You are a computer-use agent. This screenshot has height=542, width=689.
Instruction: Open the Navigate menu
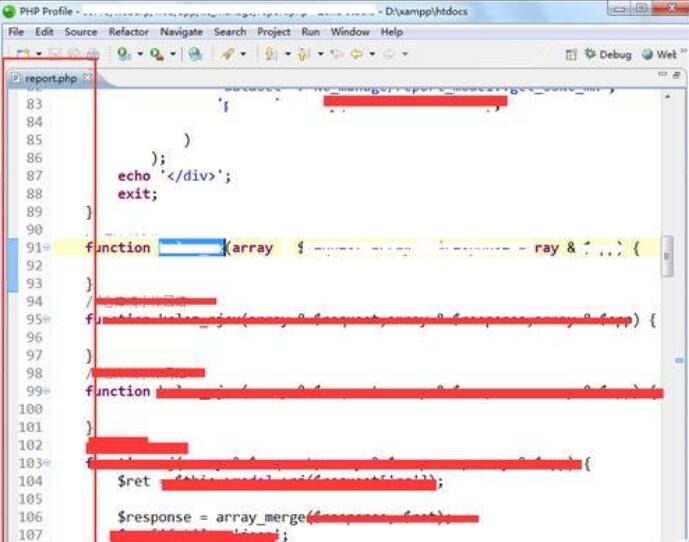181,32
